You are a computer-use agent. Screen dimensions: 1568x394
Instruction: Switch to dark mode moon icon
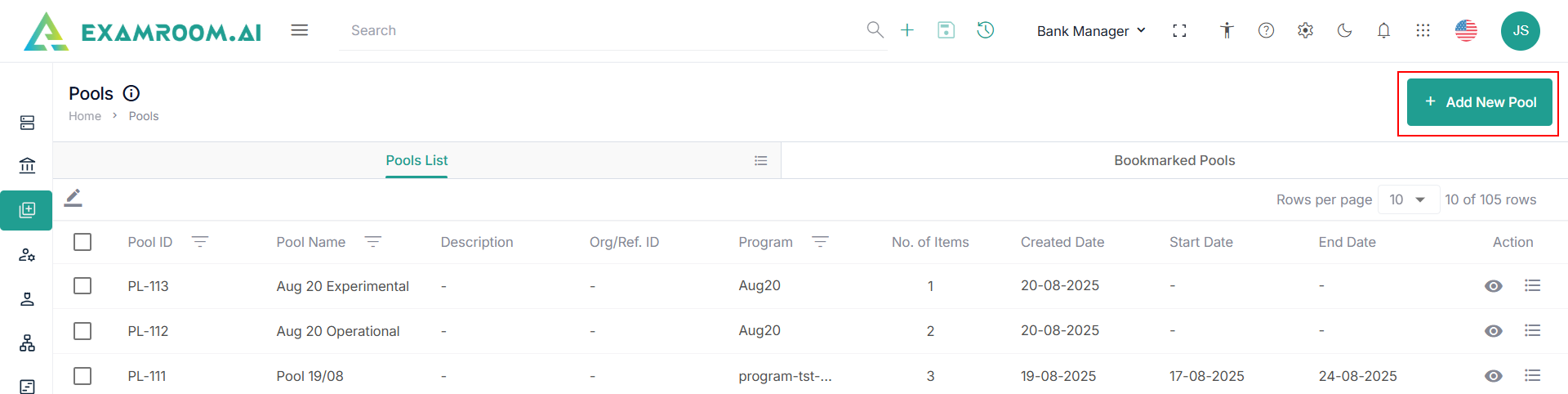(1344, 30)
